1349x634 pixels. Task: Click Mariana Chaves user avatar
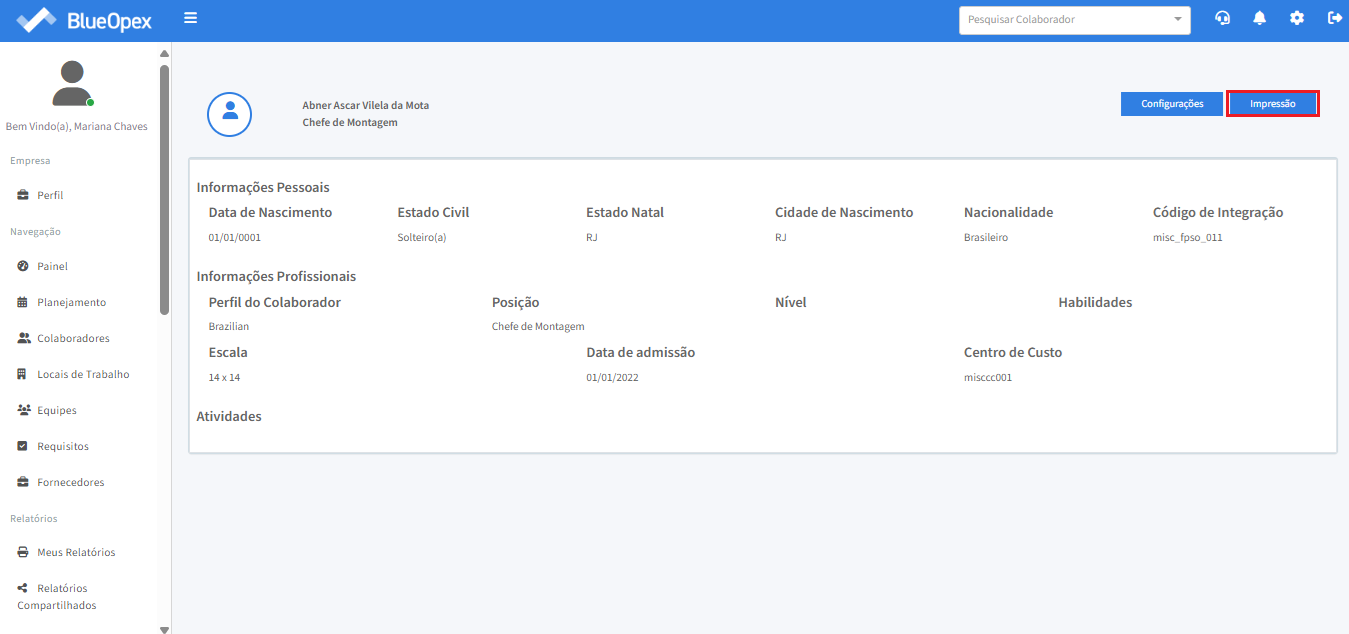click(x=72, y=84)
